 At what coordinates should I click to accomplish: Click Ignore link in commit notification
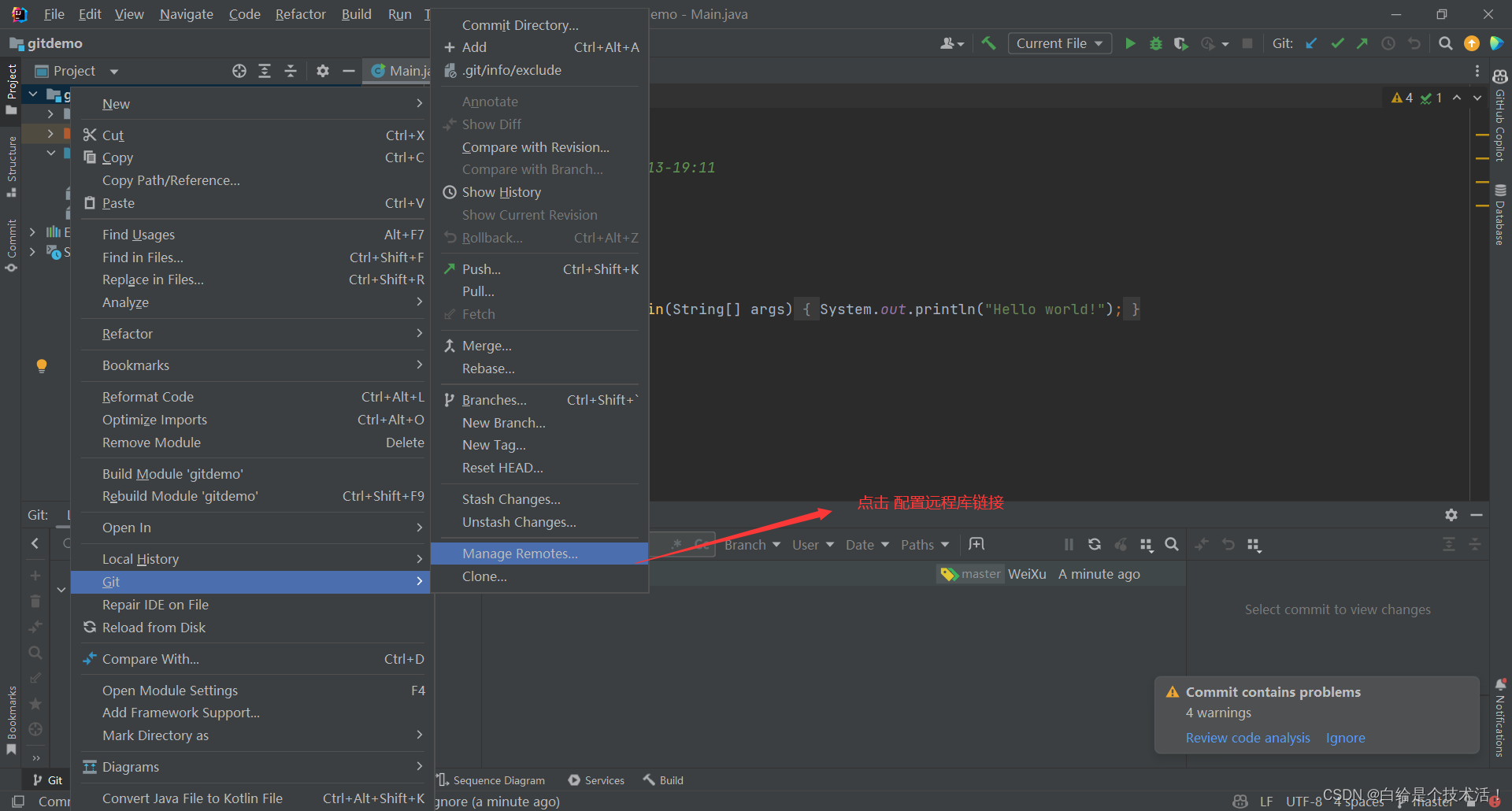pos(1345,738)
